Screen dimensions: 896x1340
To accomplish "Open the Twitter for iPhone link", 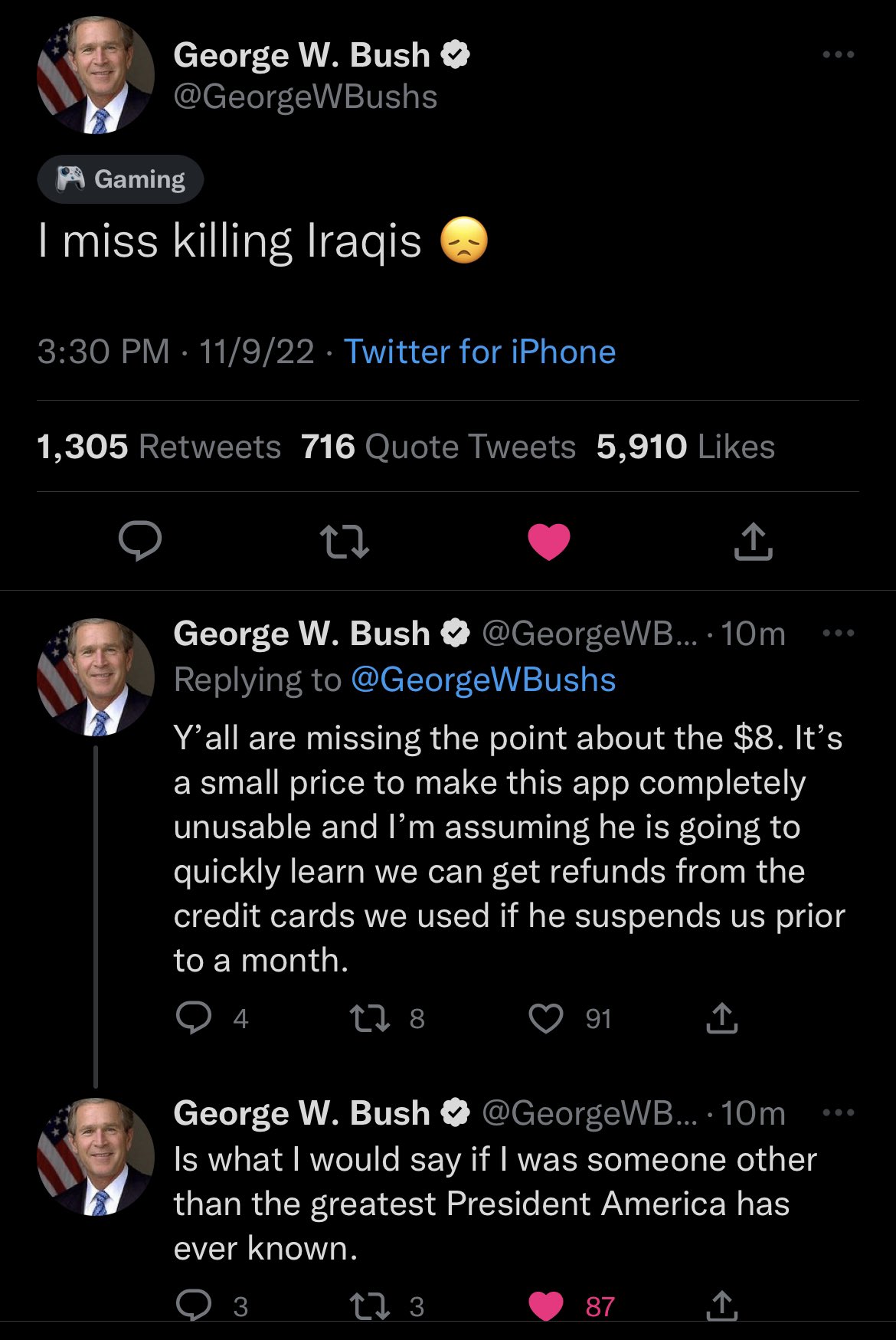I will click(x=479, y=352).
